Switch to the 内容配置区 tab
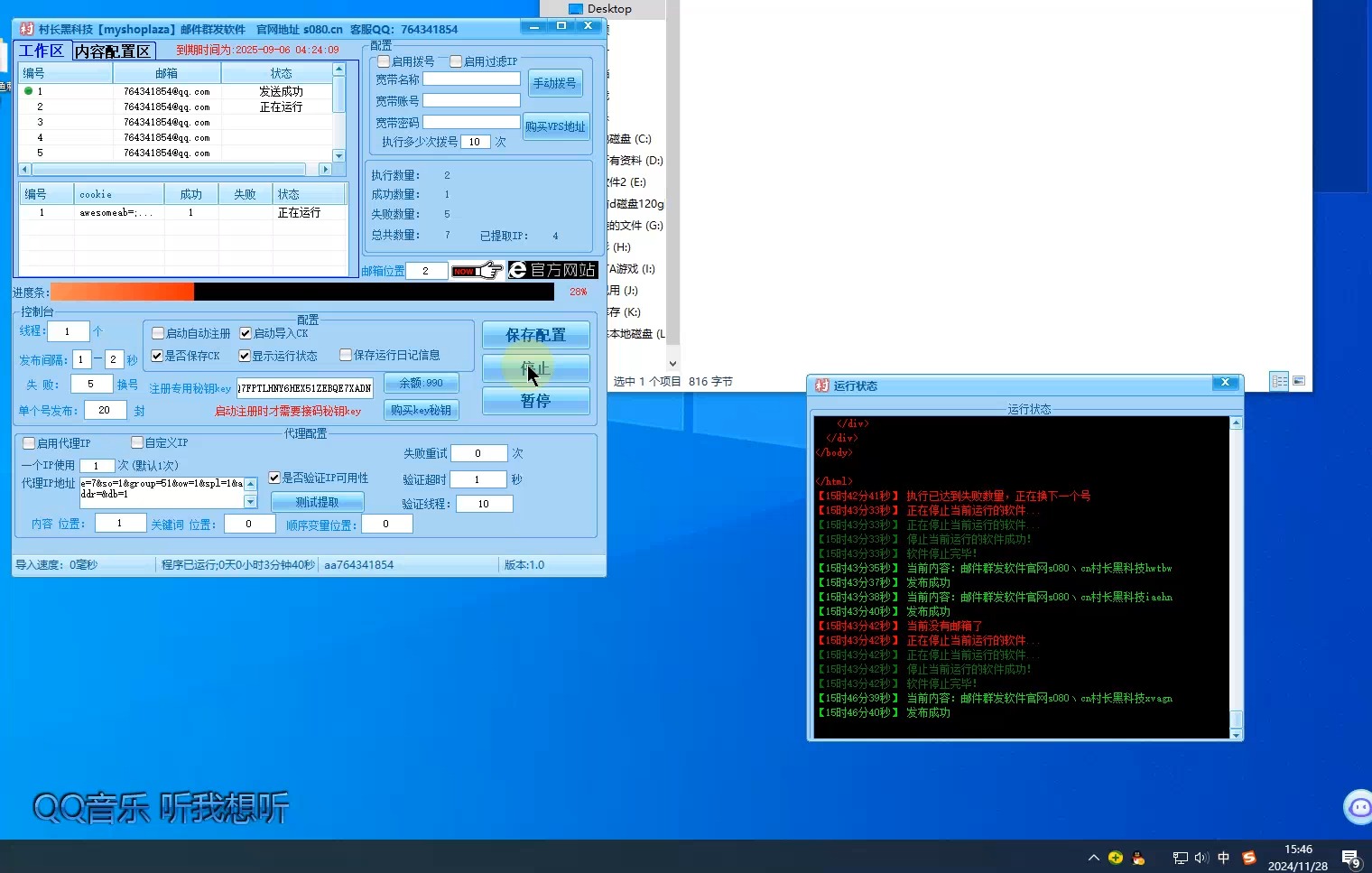The width and height of the screenshot is (1372, 873). [113, 51]
